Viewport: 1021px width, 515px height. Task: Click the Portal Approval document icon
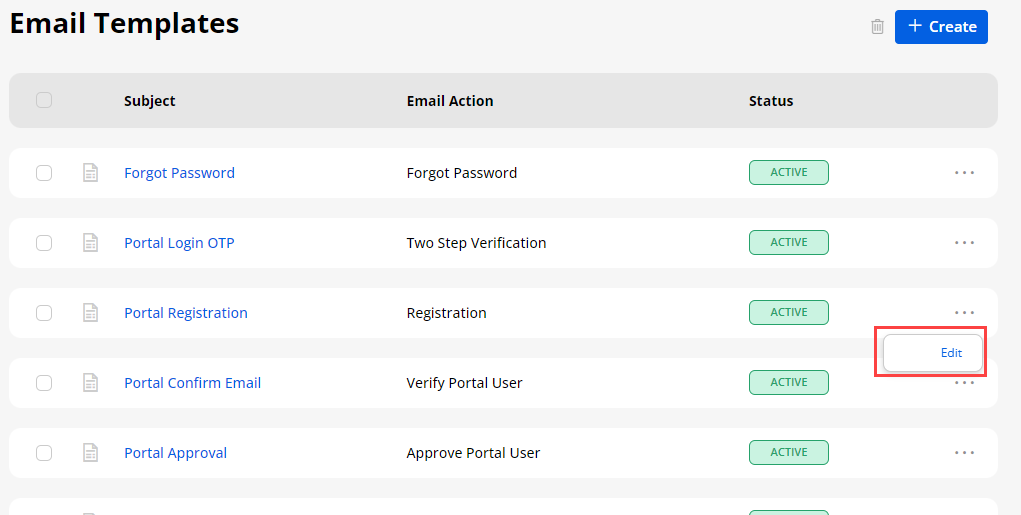tap(90, 453)
